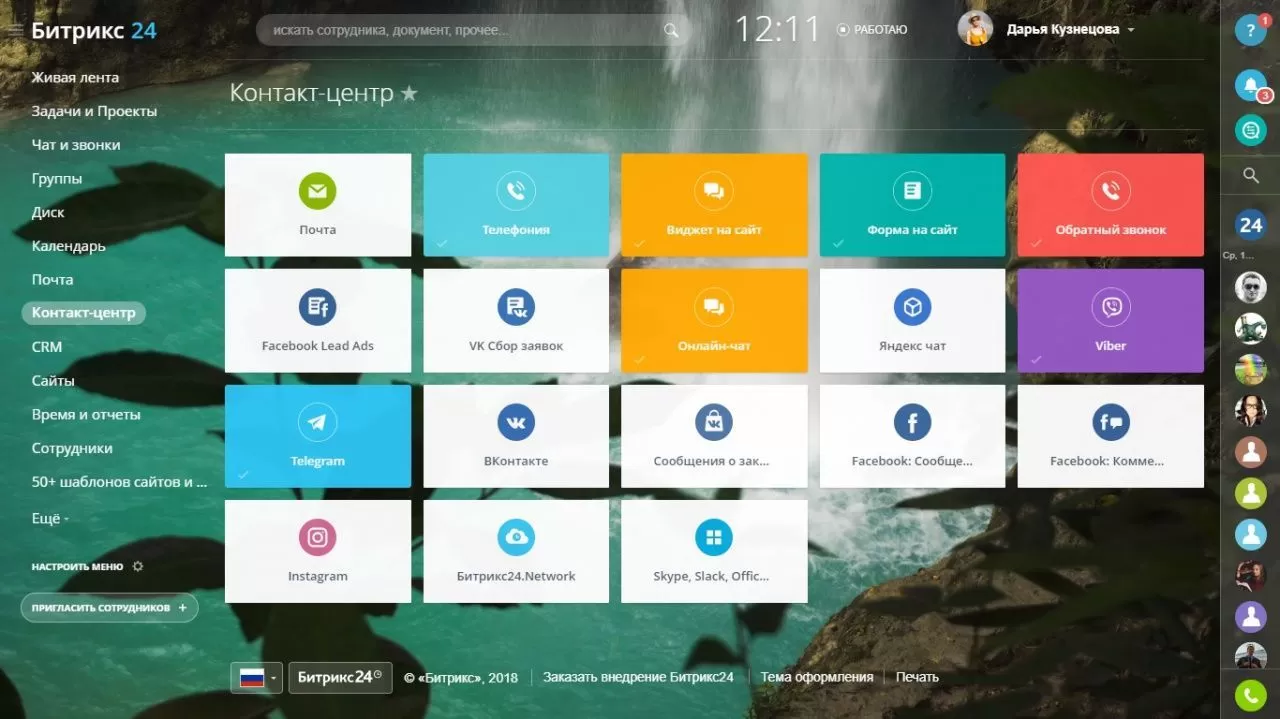Open the Яндекс чат tile icon
Image resolution: width=1280 pixels, height=719 pixels.
(912, 308)
